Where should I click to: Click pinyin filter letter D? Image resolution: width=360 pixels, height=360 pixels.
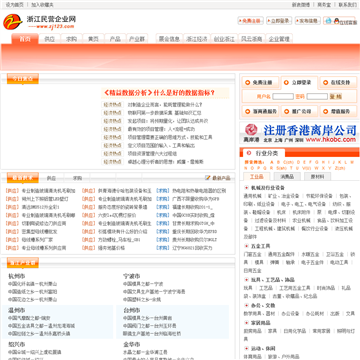(x=299, y=162)
